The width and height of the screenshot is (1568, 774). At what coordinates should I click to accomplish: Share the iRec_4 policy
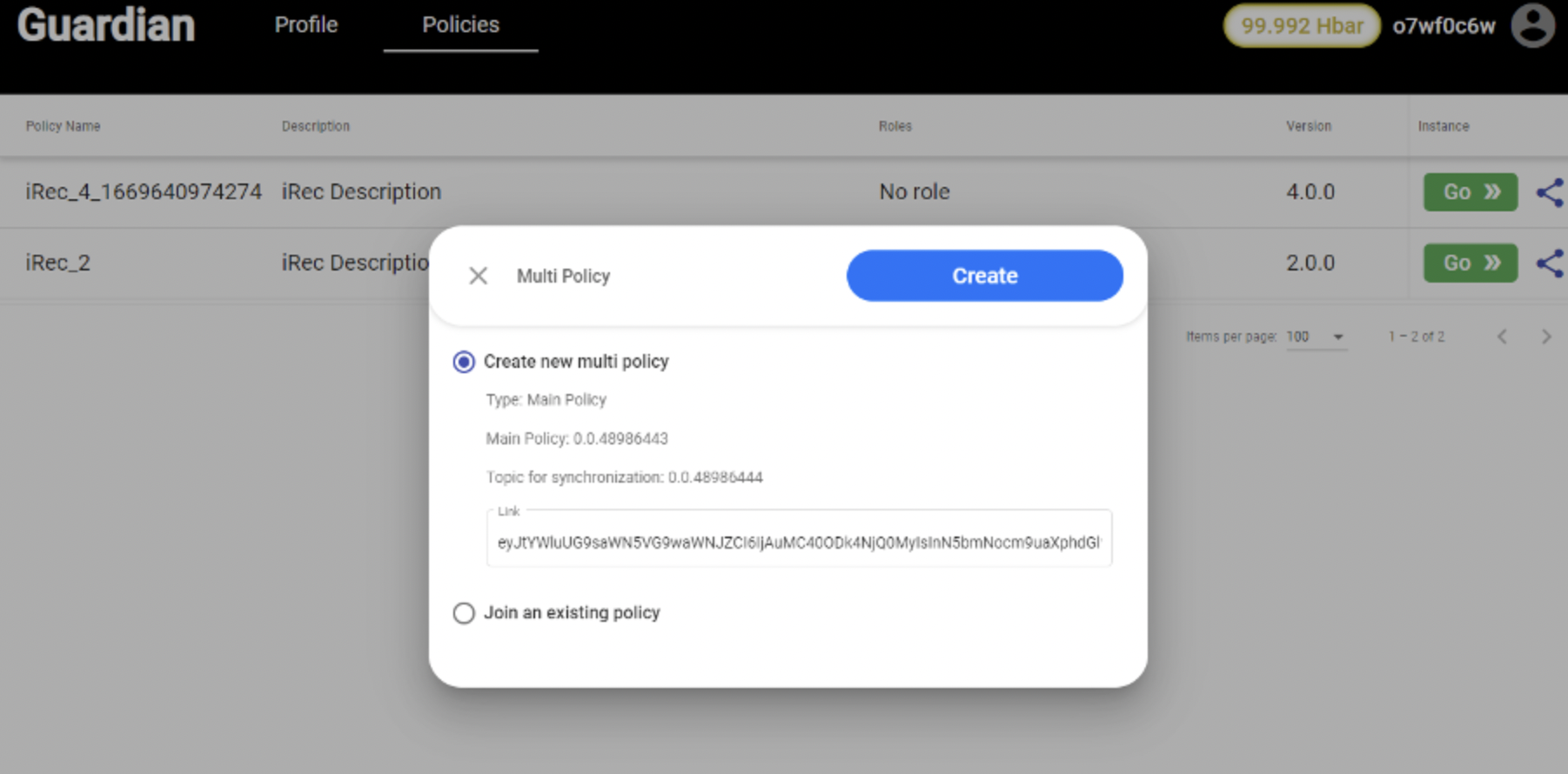click(1549, 192)
